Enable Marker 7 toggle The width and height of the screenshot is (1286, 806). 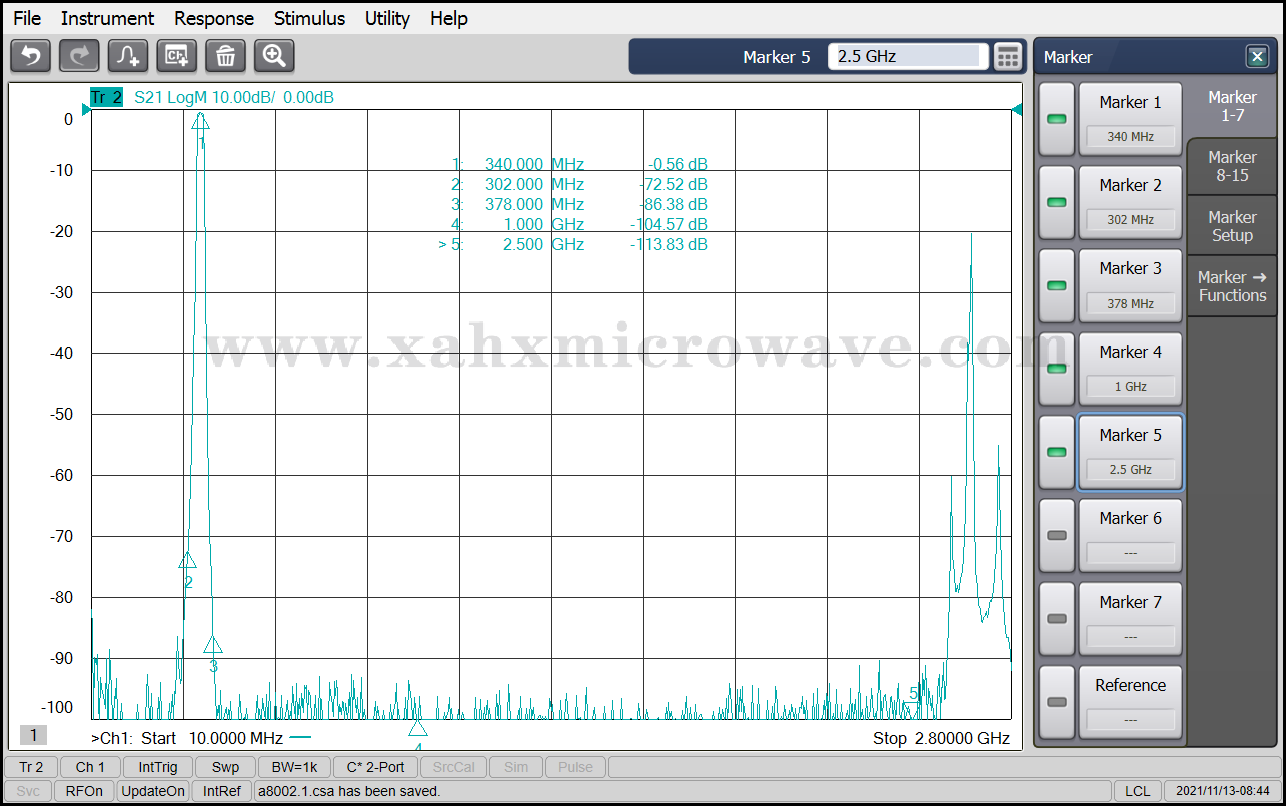(1056, 619)
